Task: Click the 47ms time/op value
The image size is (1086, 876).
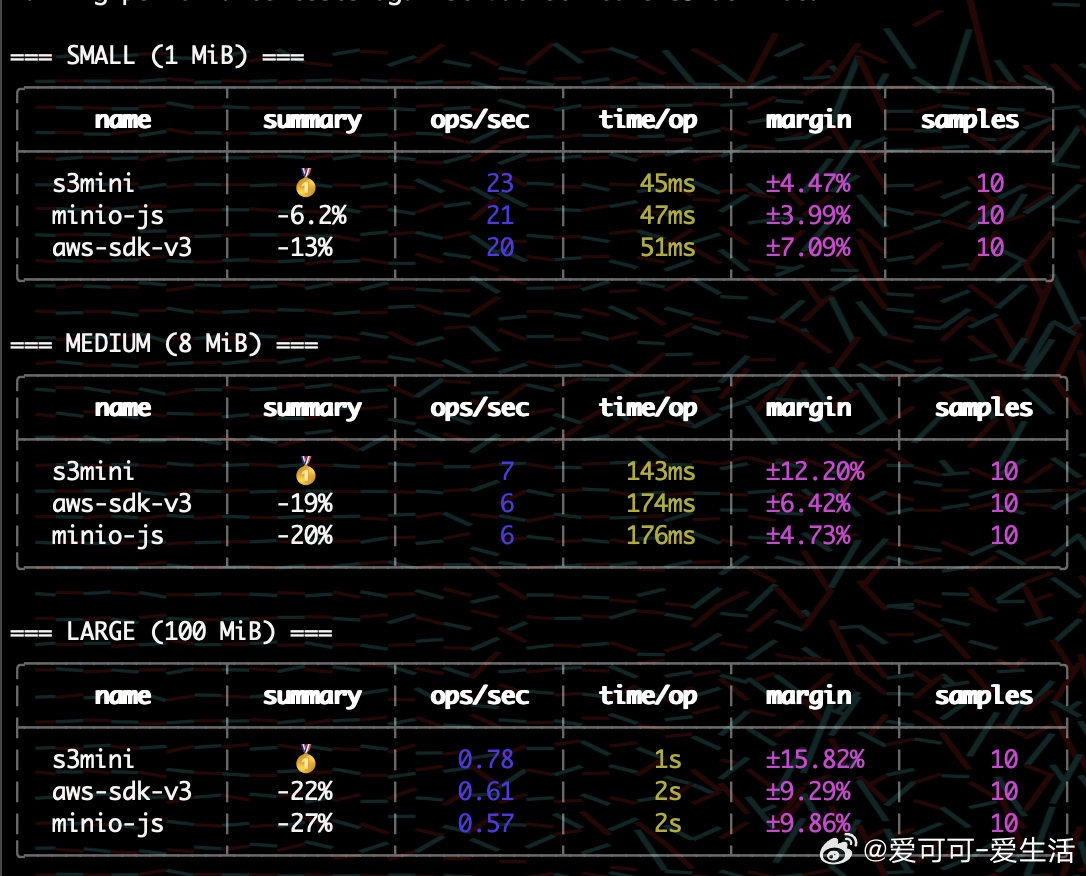Action: click(x=668, y=215)
